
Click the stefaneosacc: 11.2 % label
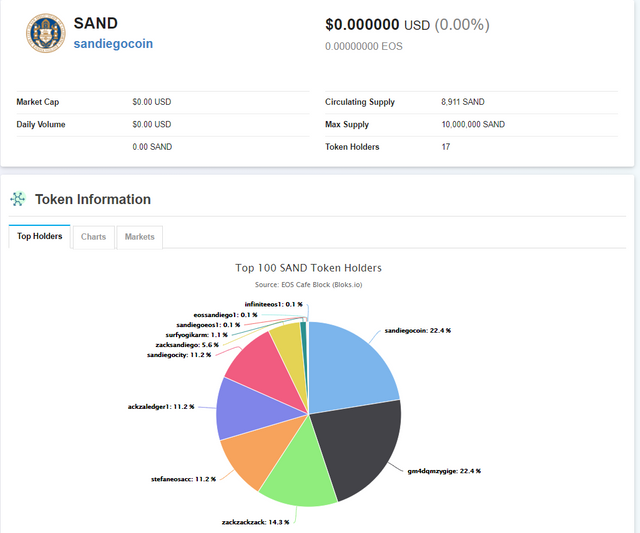(183, 479)
